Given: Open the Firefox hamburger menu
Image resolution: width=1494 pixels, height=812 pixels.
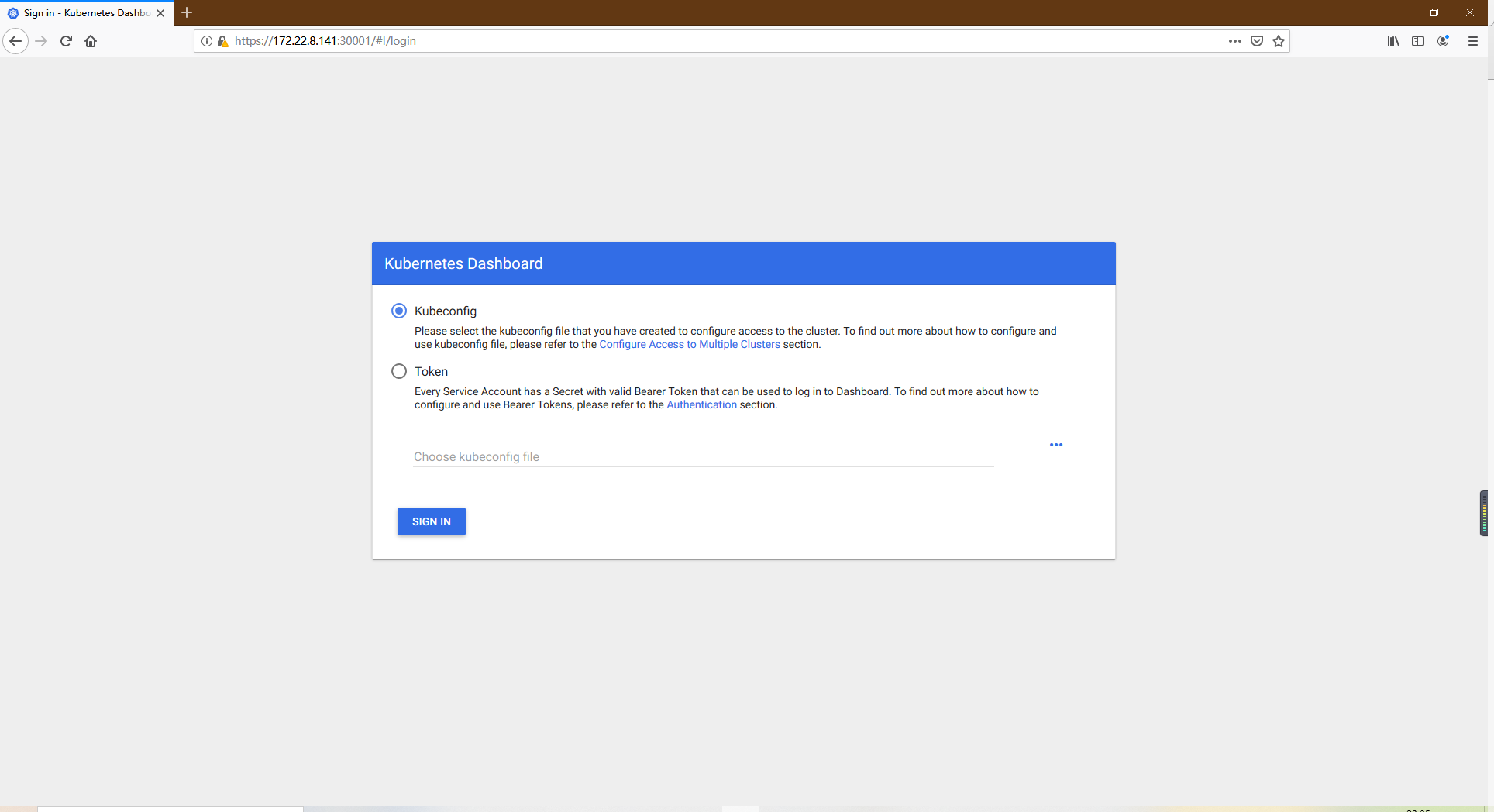Looking at the screenshot, I should 1473,41.
